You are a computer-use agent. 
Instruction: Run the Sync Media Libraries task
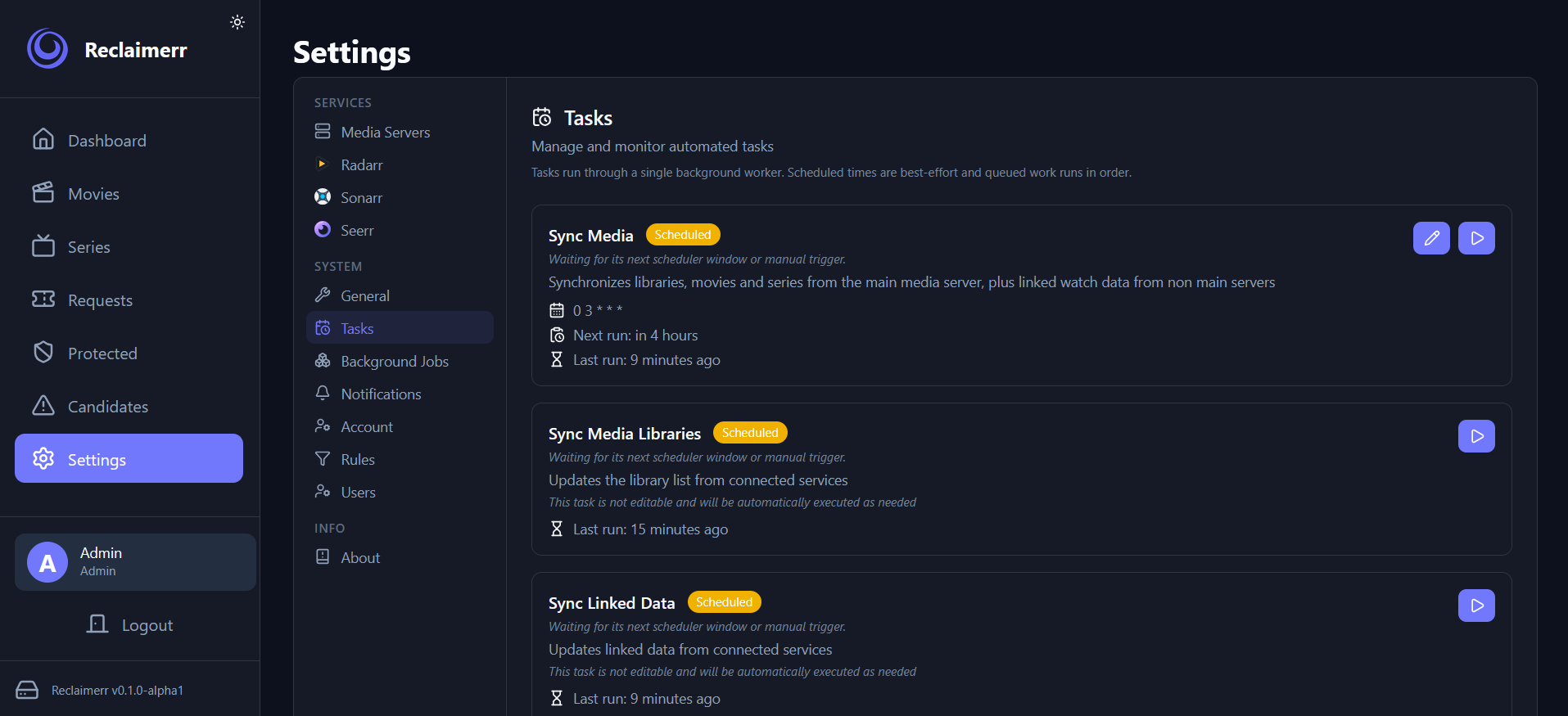(x=1476, y=436)
